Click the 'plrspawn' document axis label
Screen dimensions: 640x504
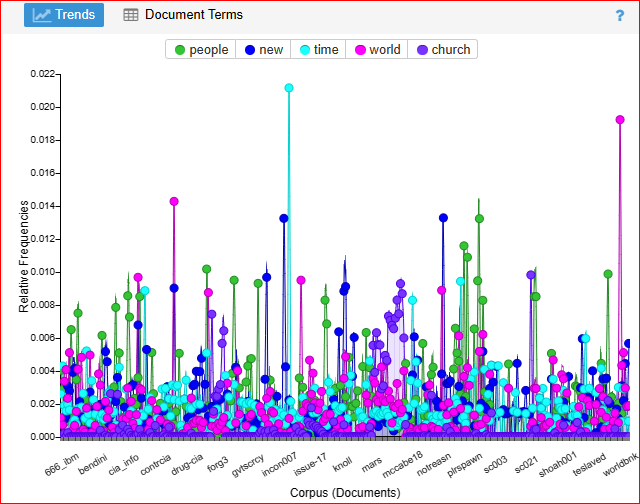pyautogui.click(x=465, y=465)
